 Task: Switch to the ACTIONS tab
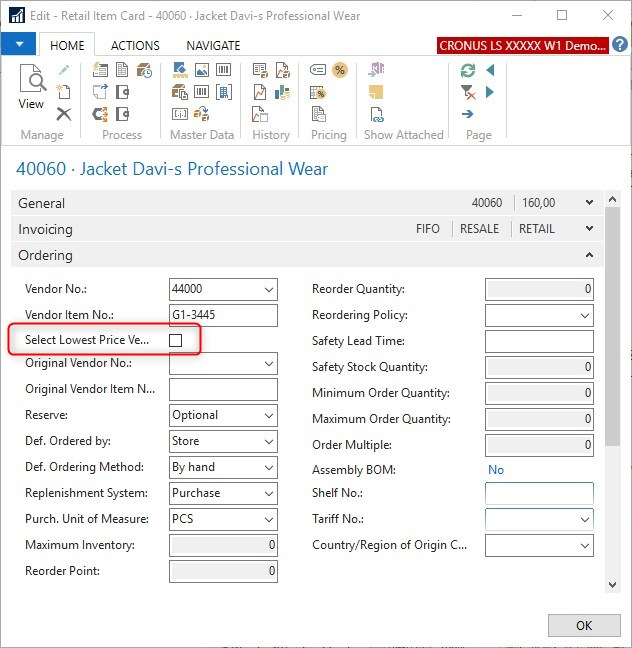[x=135, y=46]
